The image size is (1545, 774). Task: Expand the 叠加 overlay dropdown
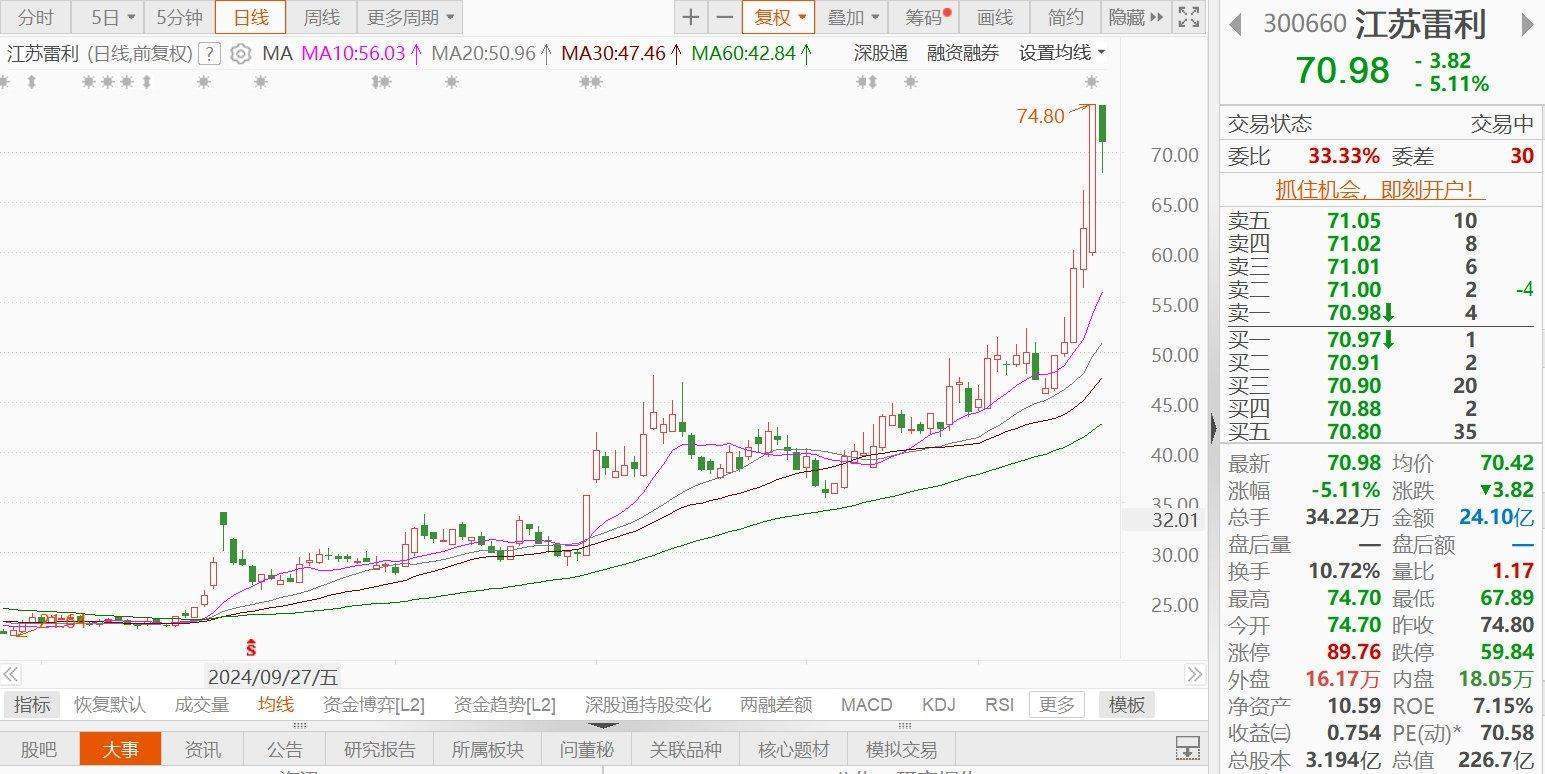click(852, 17)
